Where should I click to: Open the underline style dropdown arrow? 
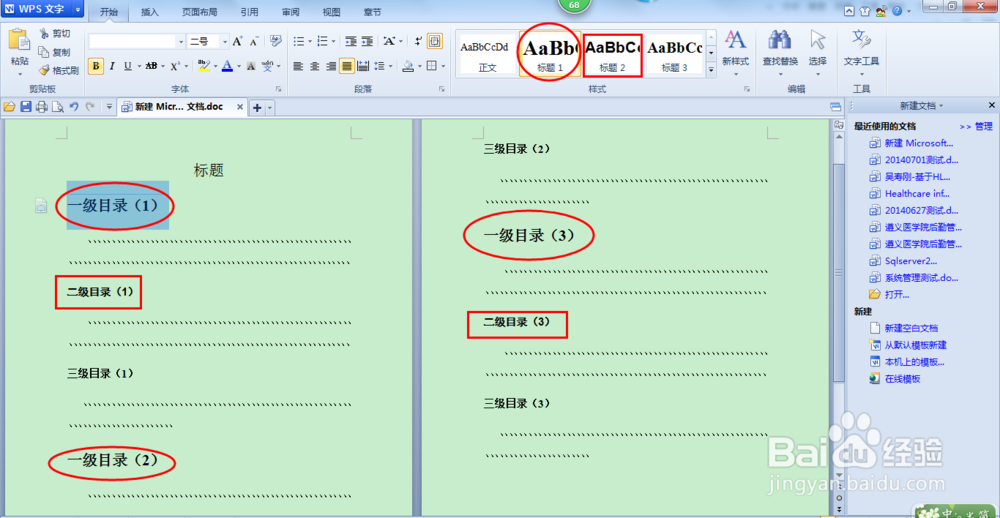click(138, 66)
